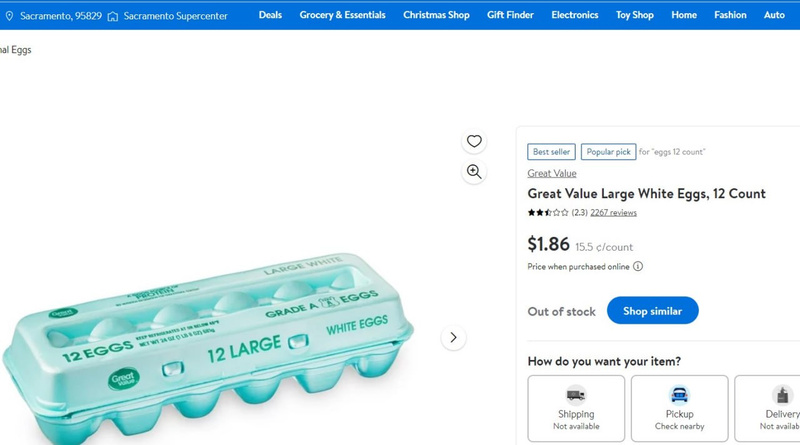
Task: Click the Shop similar button
Action: (x=652, y=311)
